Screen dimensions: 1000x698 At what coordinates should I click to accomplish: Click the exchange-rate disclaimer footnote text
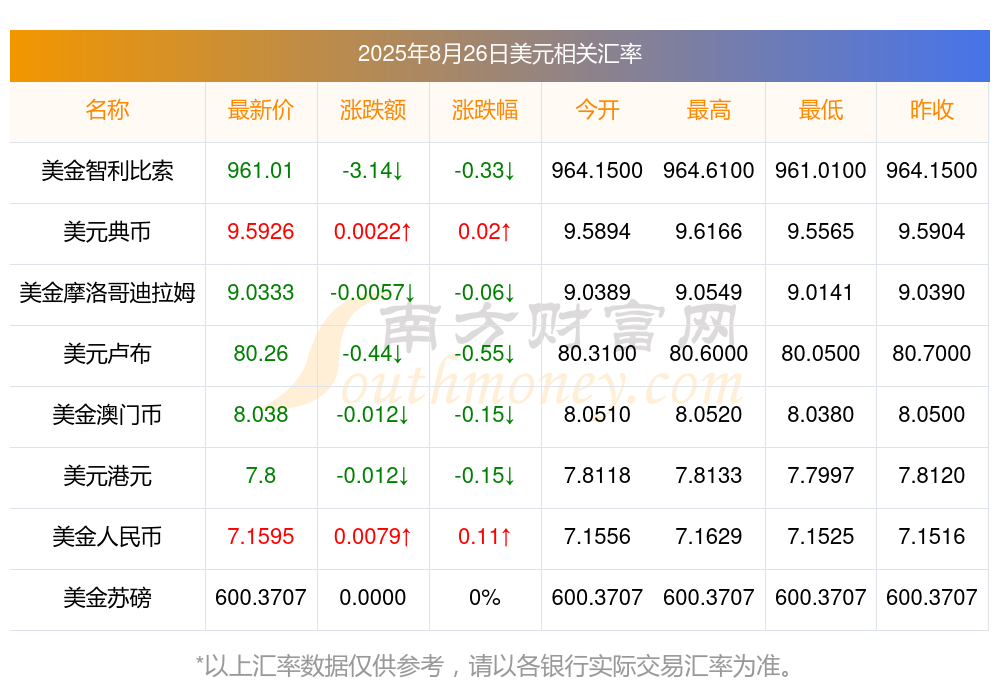[494, 666]
